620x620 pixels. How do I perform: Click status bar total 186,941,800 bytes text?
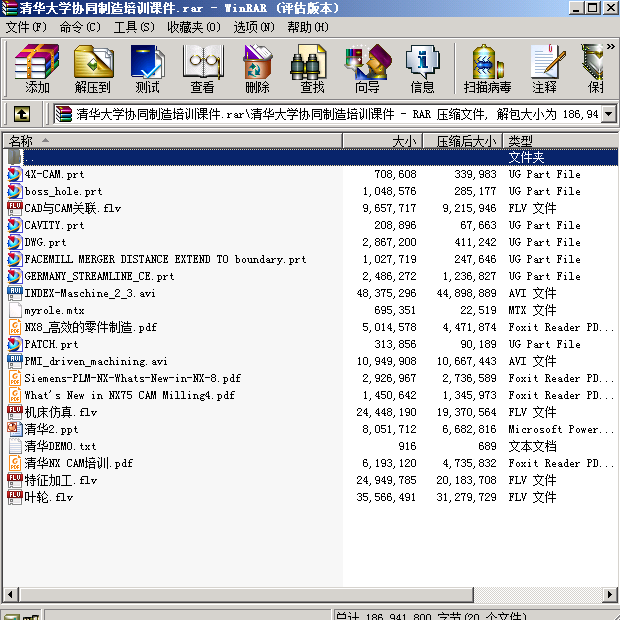pos(432,616)
